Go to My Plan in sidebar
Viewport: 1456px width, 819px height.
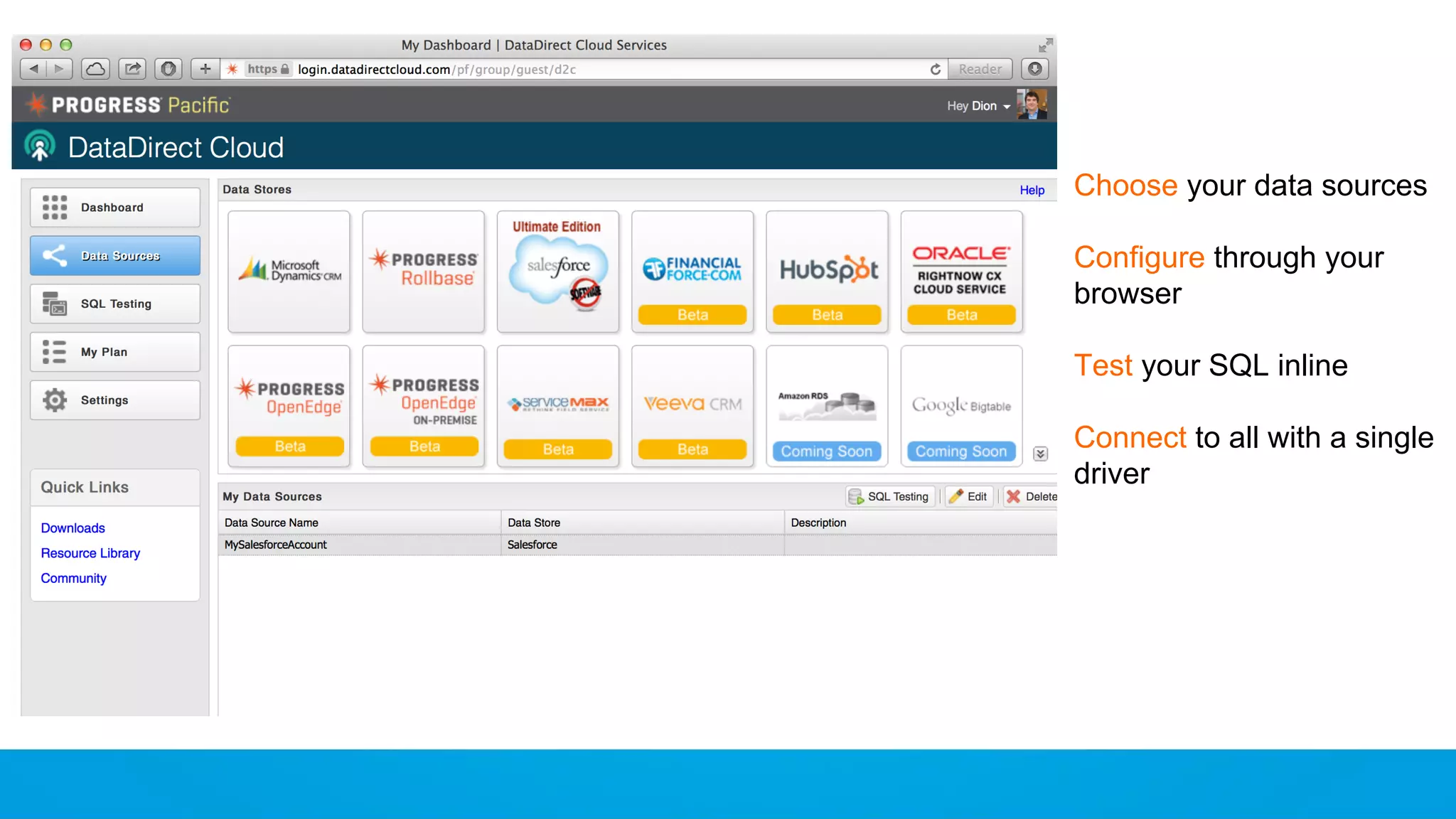pos(114,352)
